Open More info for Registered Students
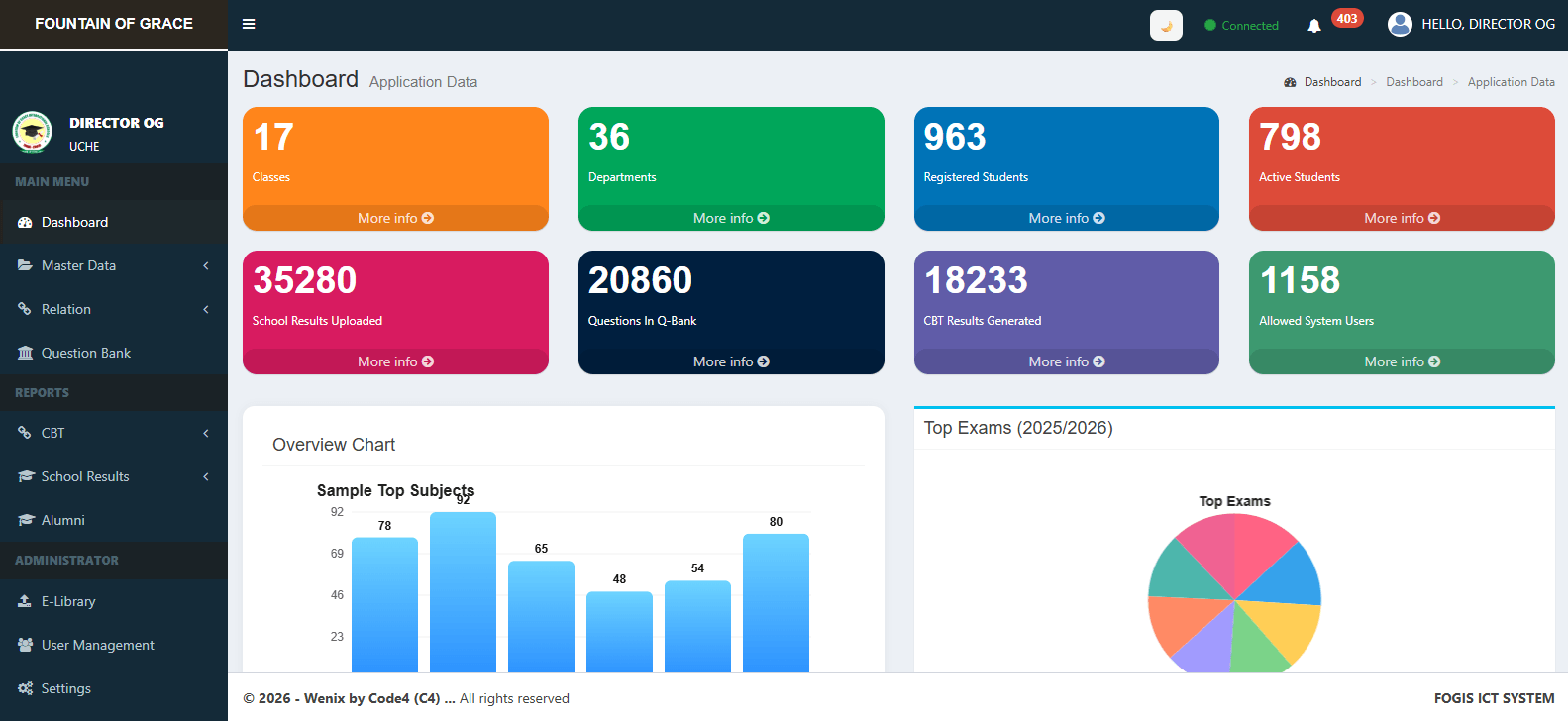 point(1067,218)
